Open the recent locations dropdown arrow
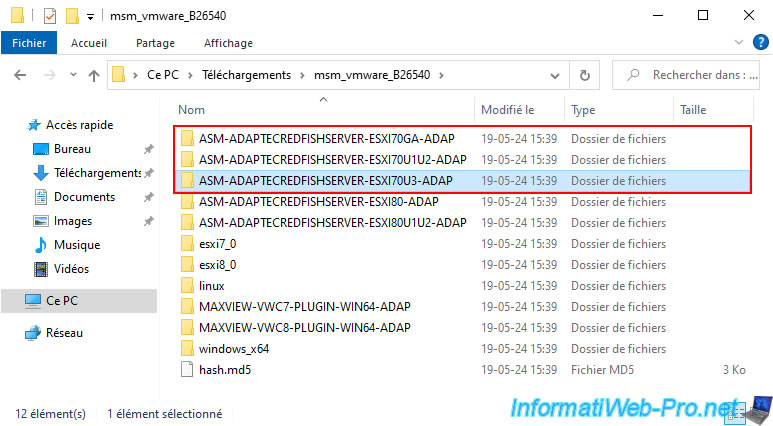 (70, 75)
